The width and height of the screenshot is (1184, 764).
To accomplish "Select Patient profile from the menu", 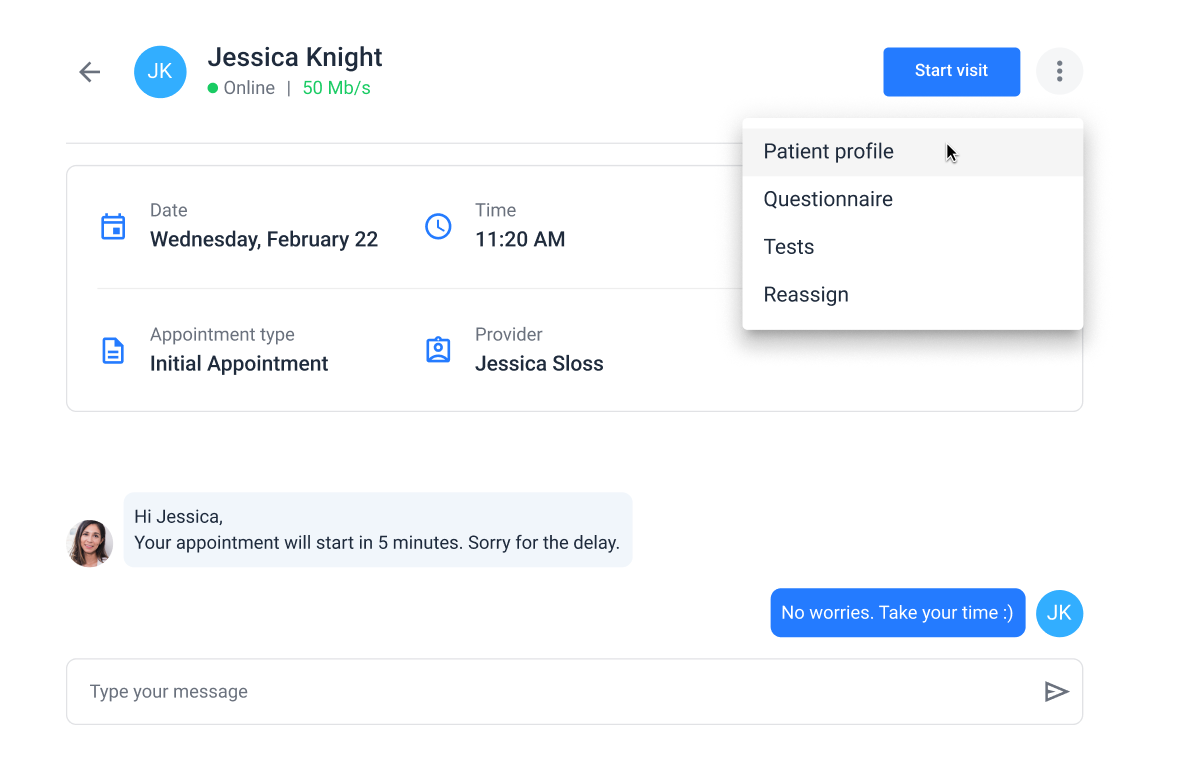I will pos(828,152).
